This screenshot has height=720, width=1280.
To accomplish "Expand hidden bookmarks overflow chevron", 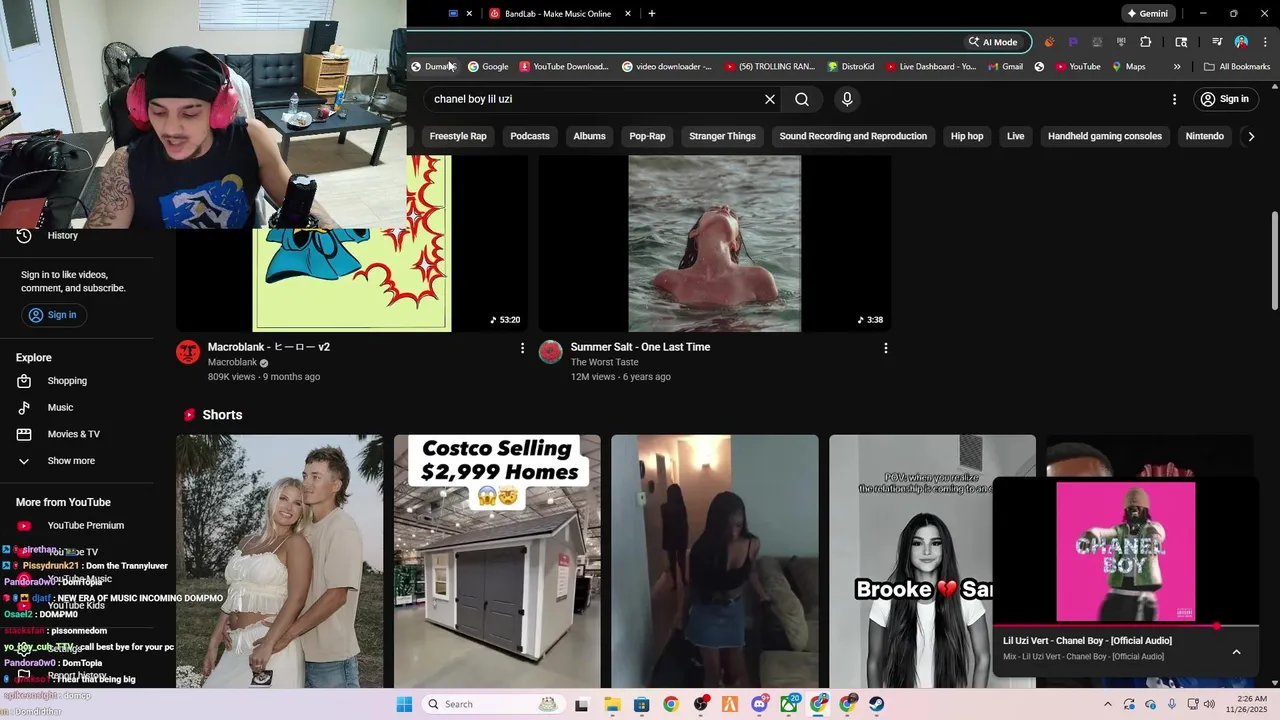I will [x=1177, y=67].
